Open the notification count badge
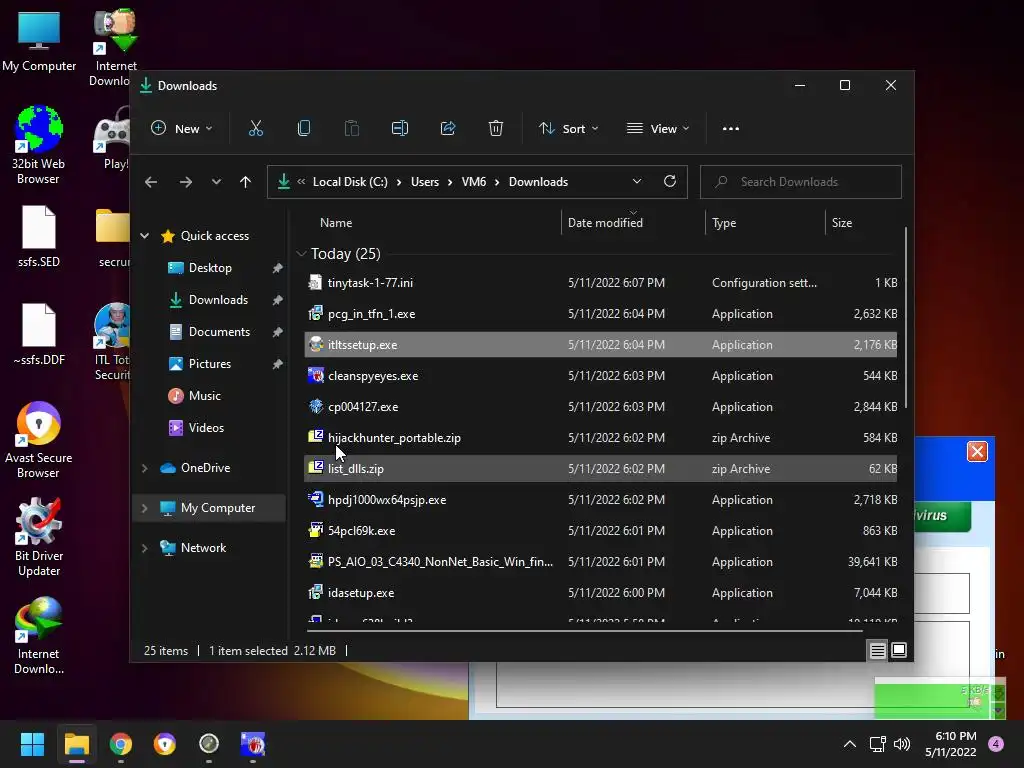1024x768 pixels. tap(996, 744)
